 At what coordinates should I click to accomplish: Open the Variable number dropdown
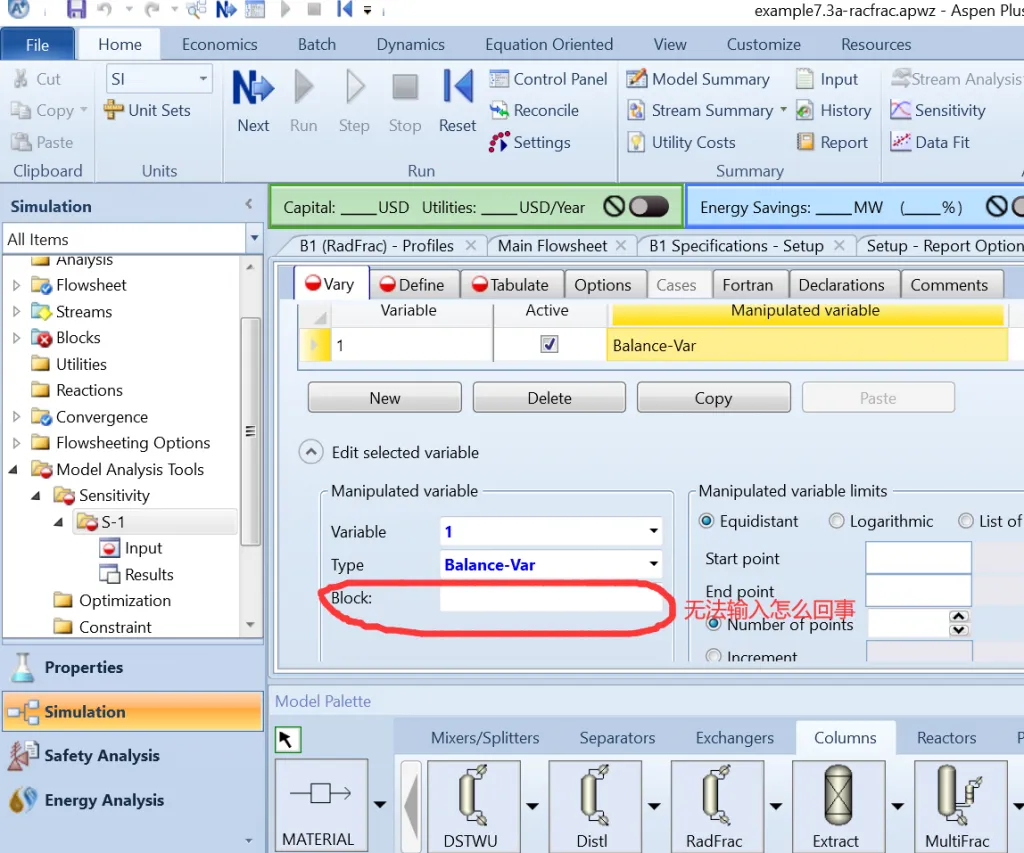653,531
